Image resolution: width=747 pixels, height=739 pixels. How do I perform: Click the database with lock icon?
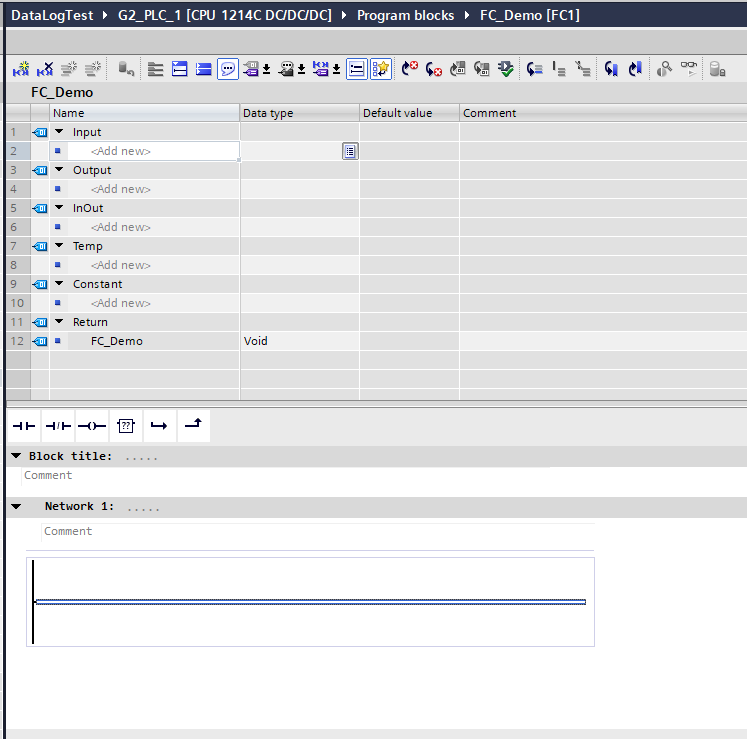click(x=717, y=69)
